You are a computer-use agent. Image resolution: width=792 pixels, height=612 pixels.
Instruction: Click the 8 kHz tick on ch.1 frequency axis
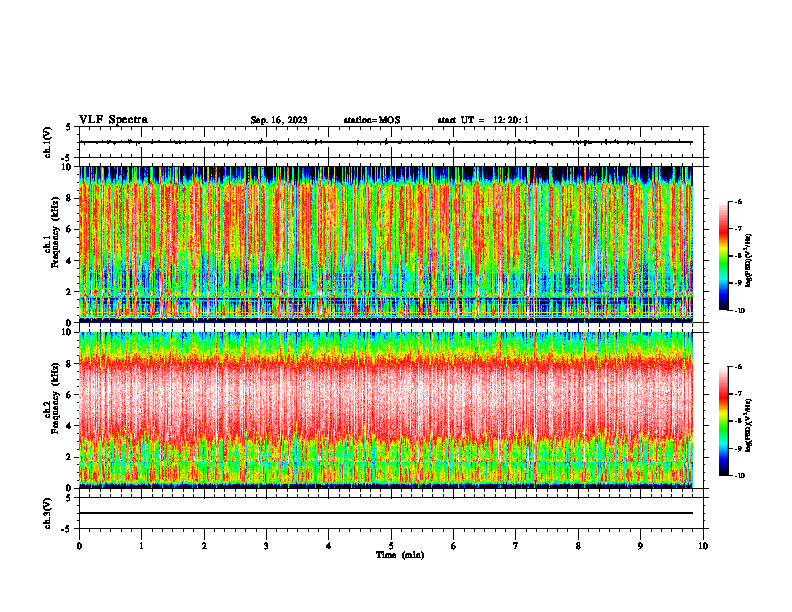click(69, 198)
